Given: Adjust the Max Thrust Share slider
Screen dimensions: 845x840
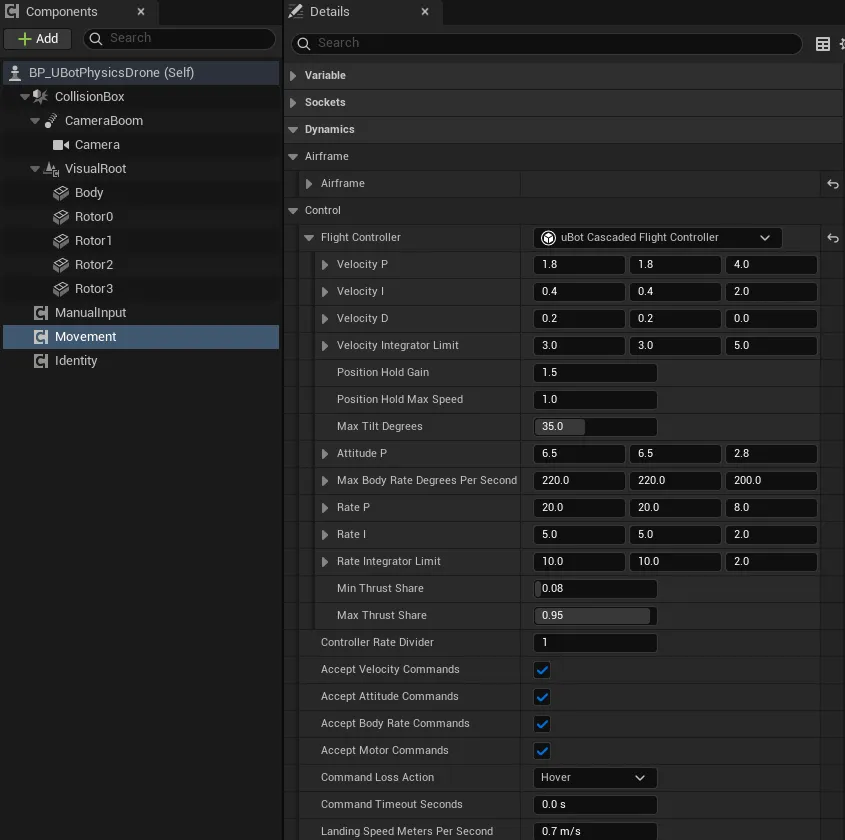Looking at the screenshot, I should [595, 615].
